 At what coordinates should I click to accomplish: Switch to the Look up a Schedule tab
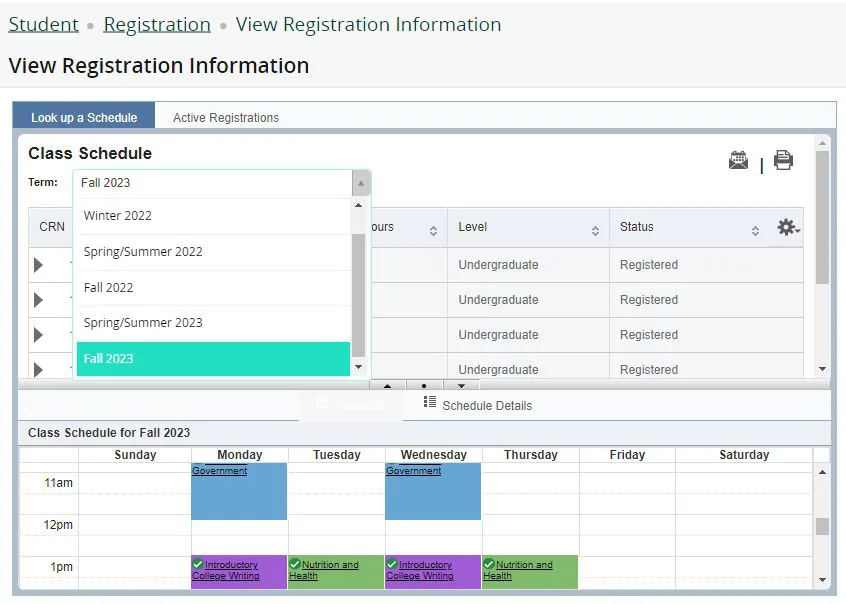[84, 118]
